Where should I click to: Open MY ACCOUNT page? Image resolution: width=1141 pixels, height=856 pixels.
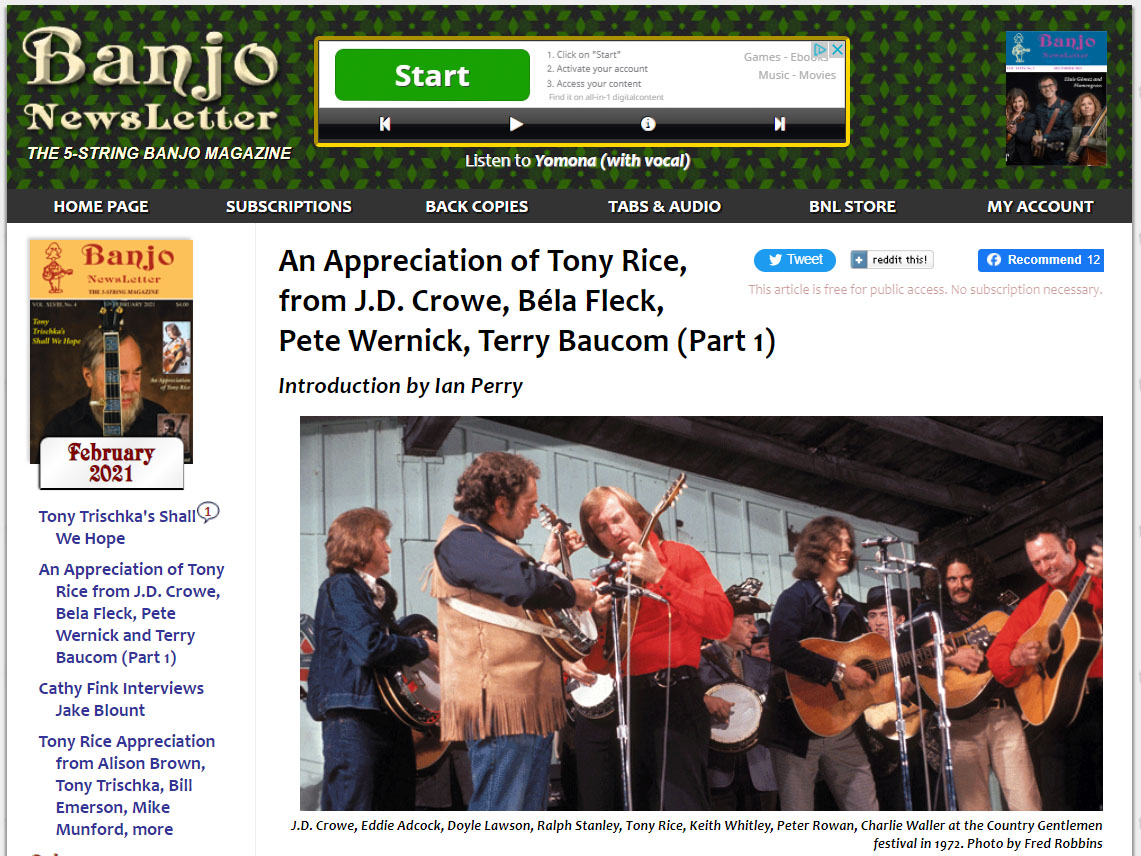pos(1040,207)
